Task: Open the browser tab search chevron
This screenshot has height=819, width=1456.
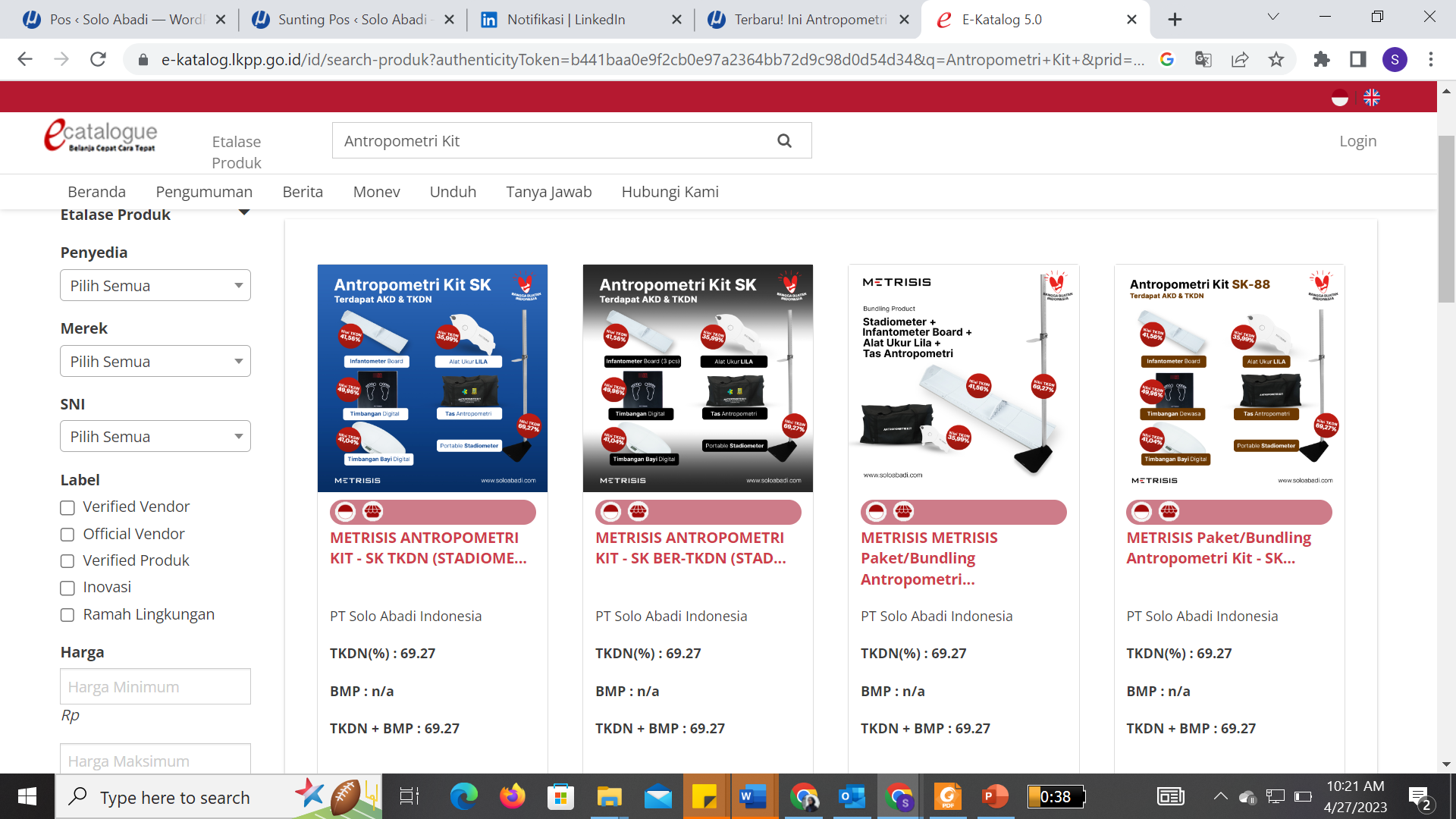Action: tap(1273, 17)
